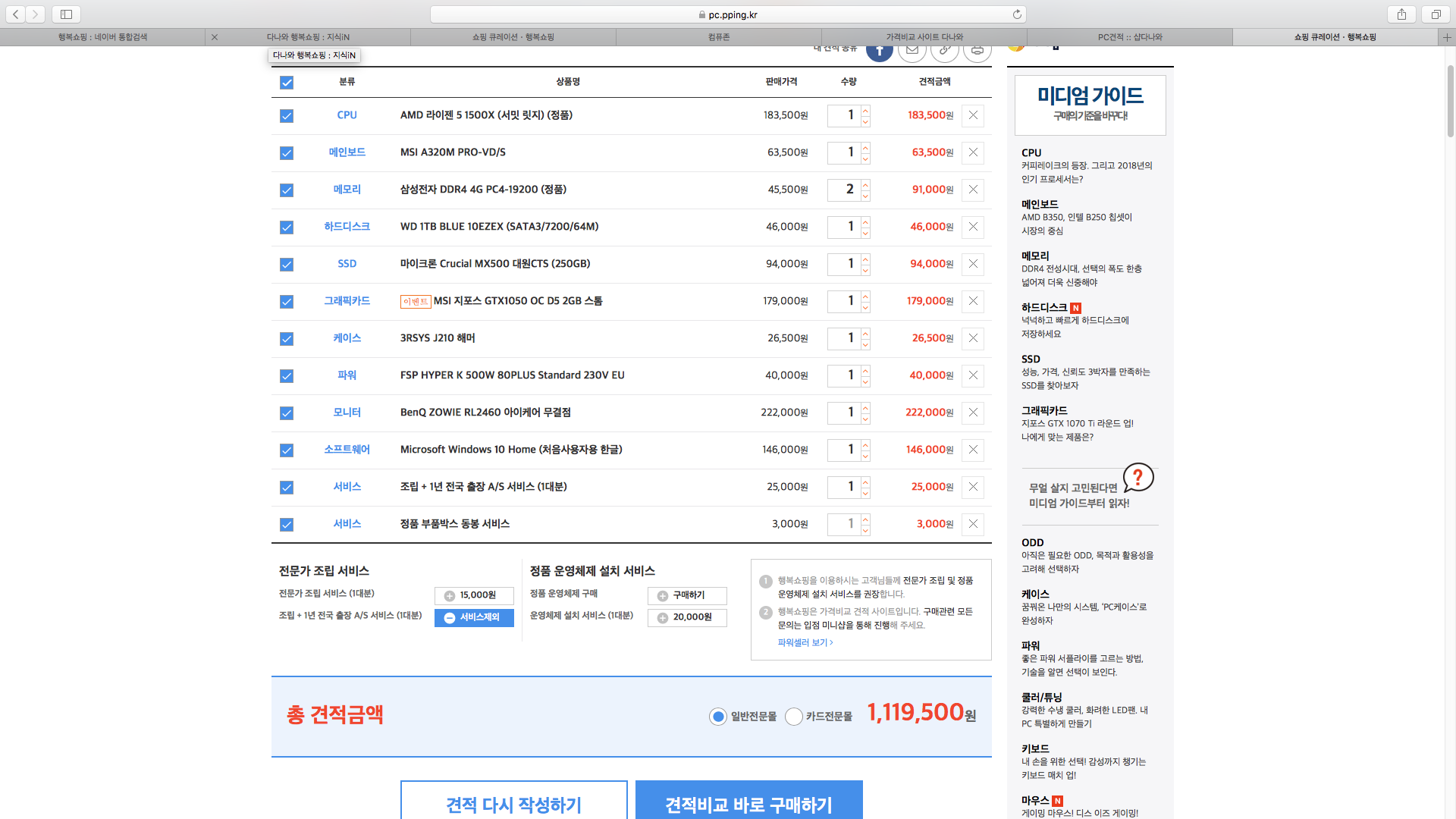Switch to the second 쇼핑 큐레이션 · 행복쇼핑 tab
1456x819 pixels.
(x=1335, y=37)
